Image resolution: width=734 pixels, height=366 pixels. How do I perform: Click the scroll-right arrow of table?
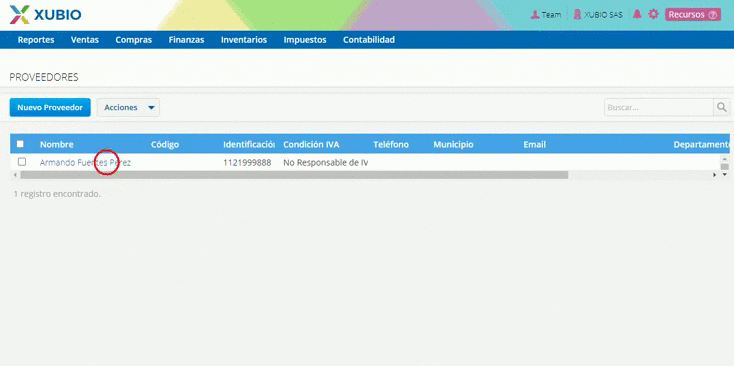tap(715, 175)
